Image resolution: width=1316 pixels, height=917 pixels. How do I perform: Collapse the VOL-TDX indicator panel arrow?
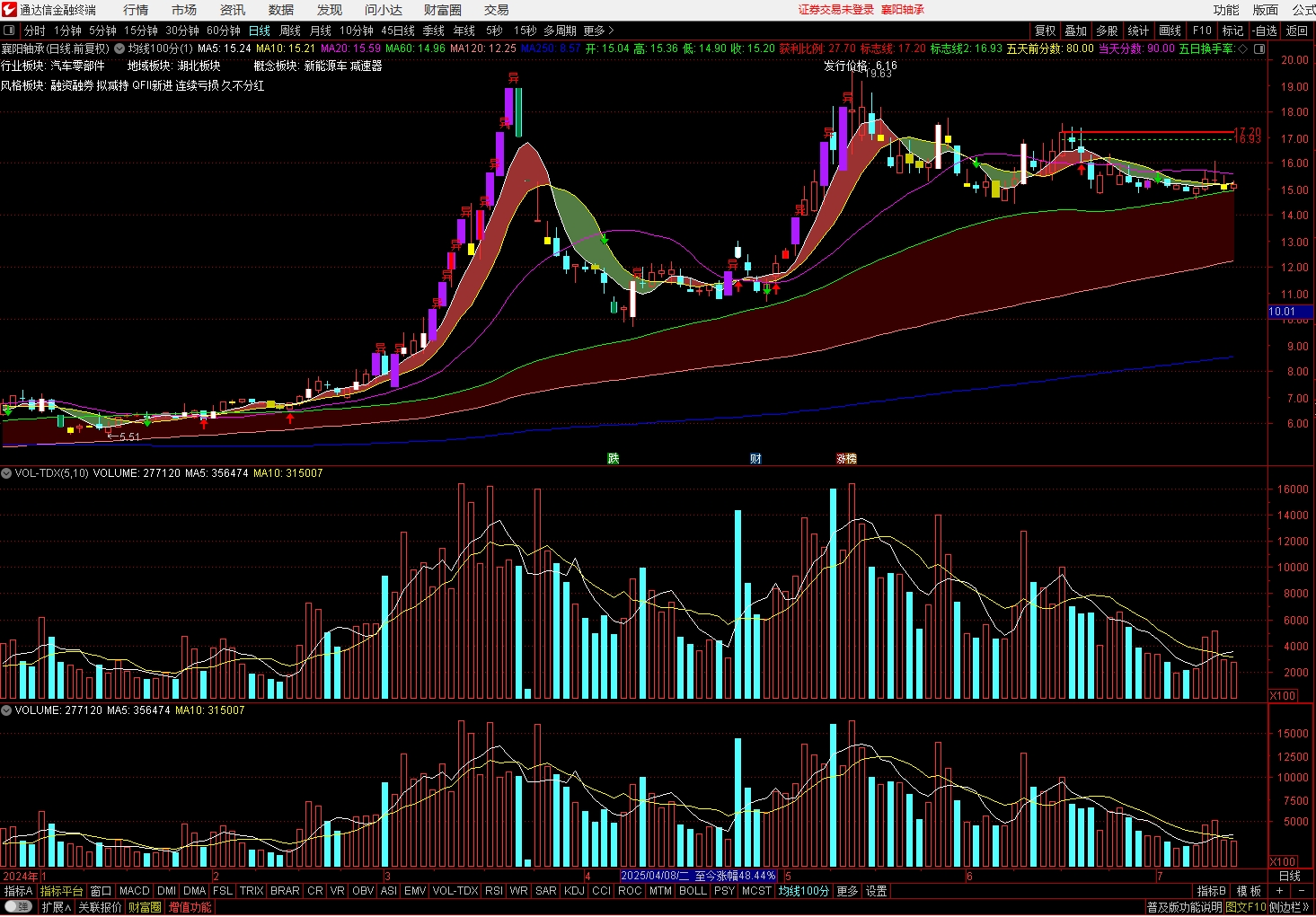[6, 473]
